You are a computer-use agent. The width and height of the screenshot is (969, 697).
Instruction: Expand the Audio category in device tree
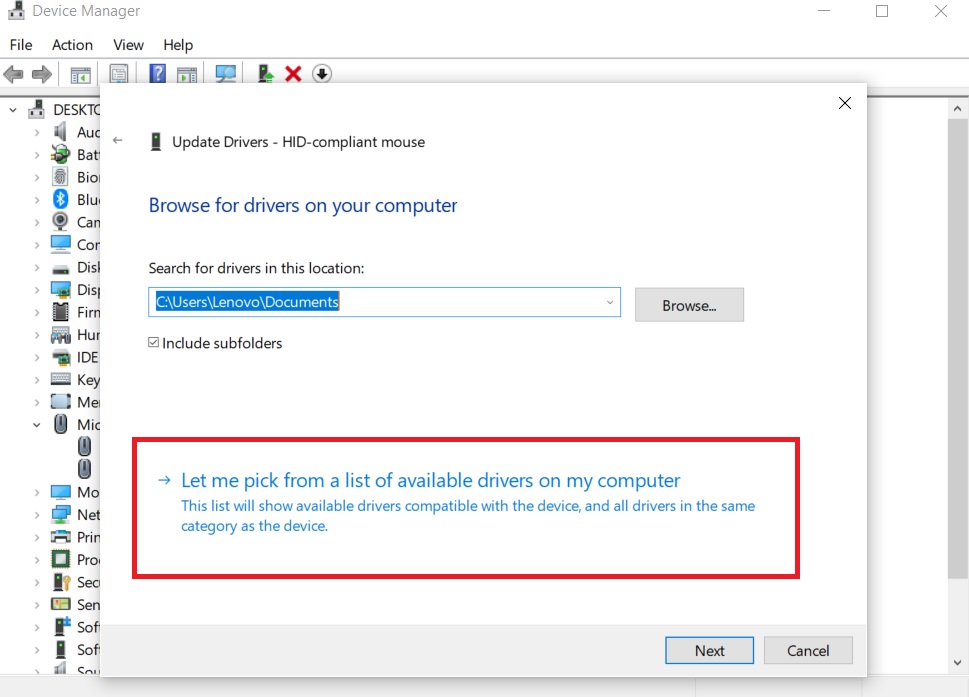tap(37, 132)
